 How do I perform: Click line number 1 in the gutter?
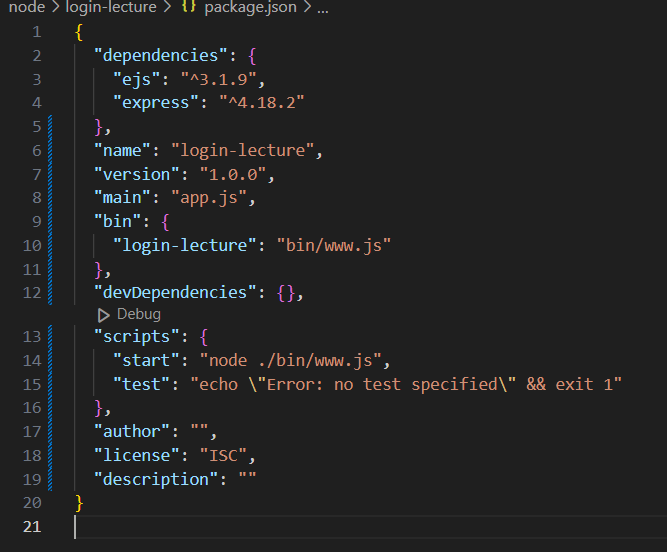[37, 32]
